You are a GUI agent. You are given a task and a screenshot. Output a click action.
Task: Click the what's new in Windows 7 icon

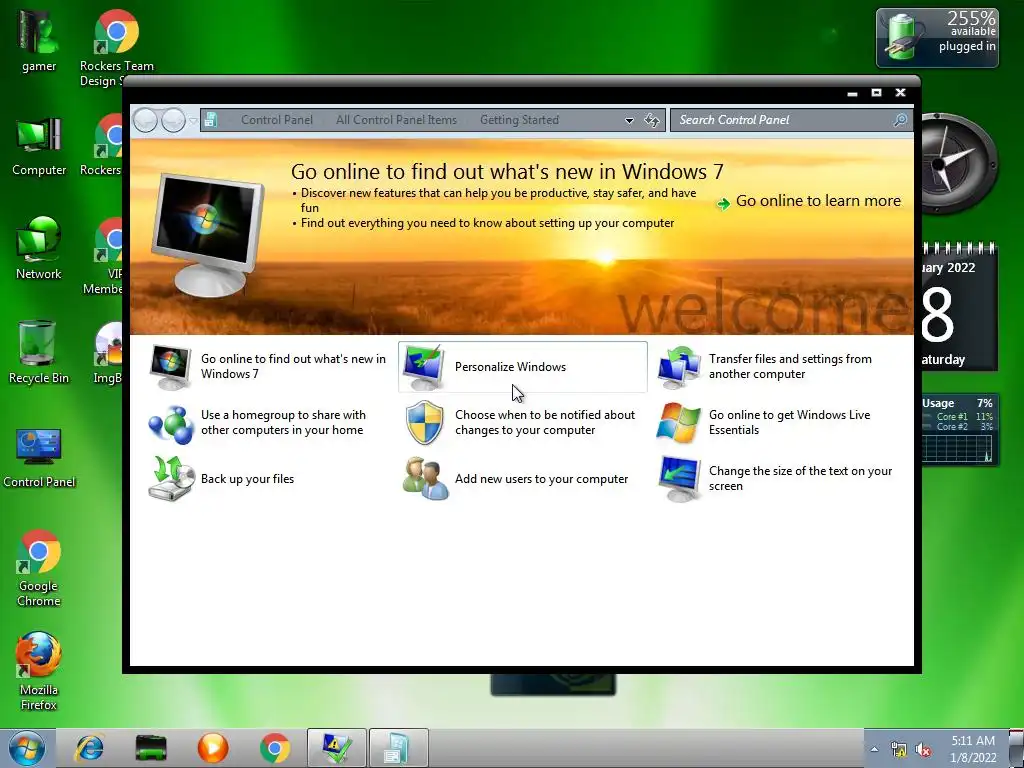[170, 367]
